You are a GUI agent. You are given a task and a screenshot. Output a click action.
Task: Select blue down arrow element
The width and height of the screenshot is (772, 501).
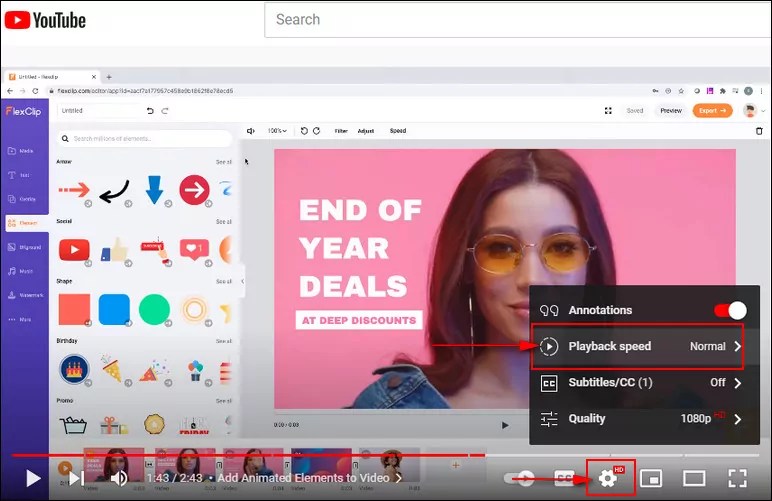[154, 190]
